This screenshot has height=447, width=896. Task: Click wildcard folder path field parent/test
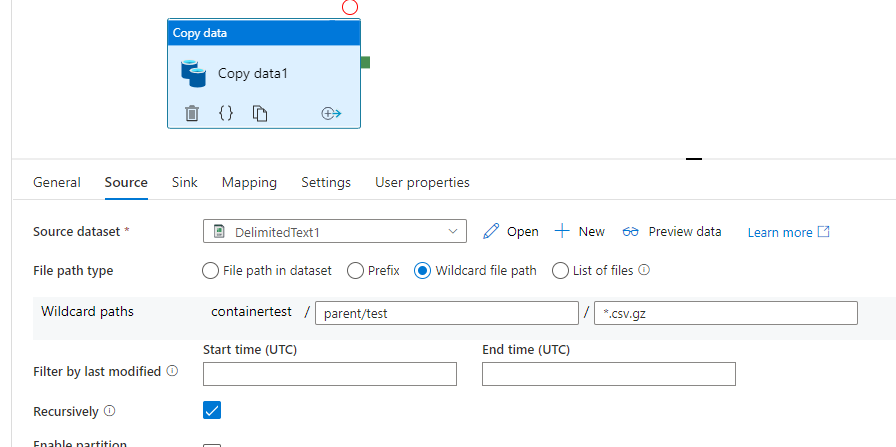pyautogui.click(x=447, y=313)
